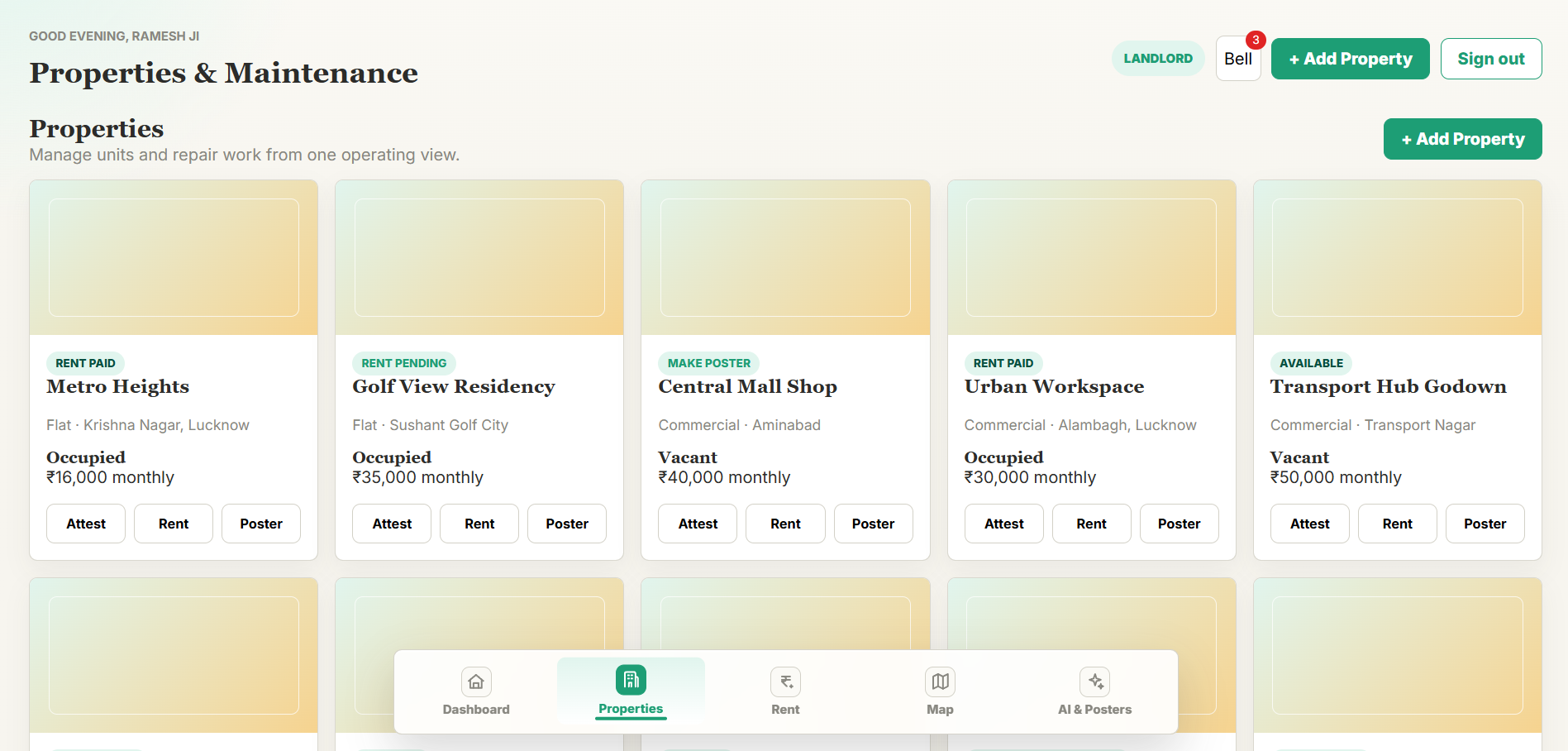Click Add Property in the Properties section
Screen dimensions: 1568x751
(x=1463, y=139)
